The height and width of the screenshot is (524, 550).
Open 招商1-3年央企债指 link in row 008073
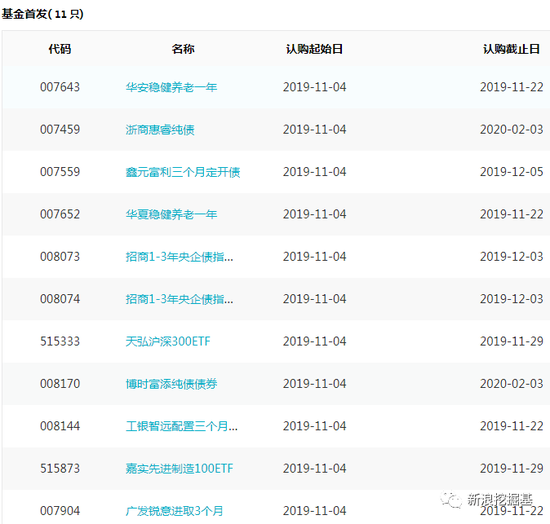pos(179,257)
